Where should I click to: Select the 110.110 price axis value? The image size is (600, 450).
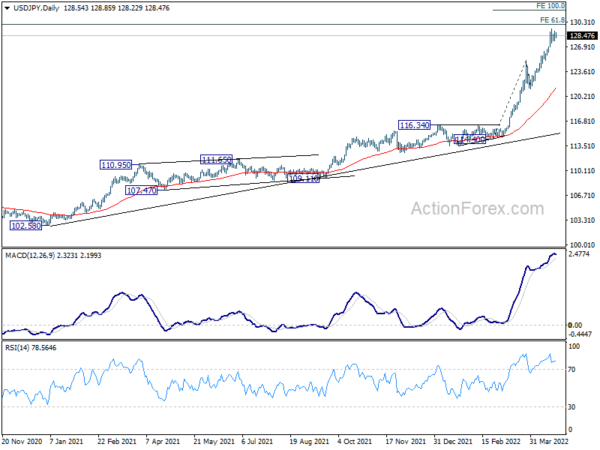pyautogui.click(x=582, y=171)
